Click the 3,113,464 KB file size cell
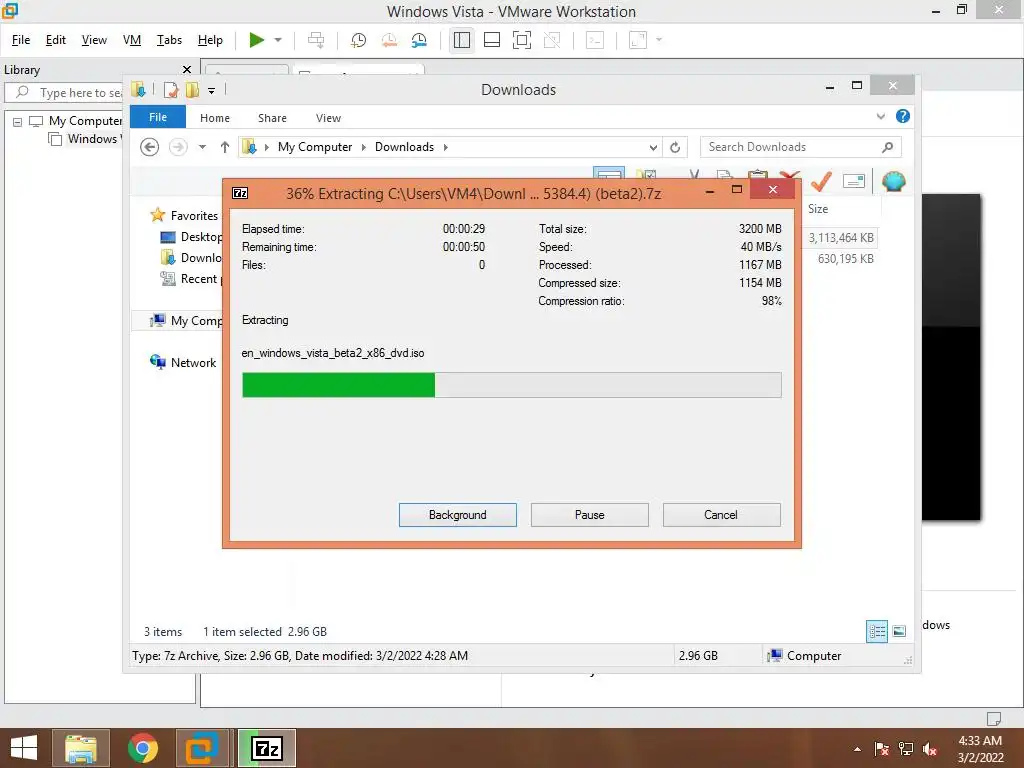The height and width of the screenshot is (768, 1024). point(841,238)
